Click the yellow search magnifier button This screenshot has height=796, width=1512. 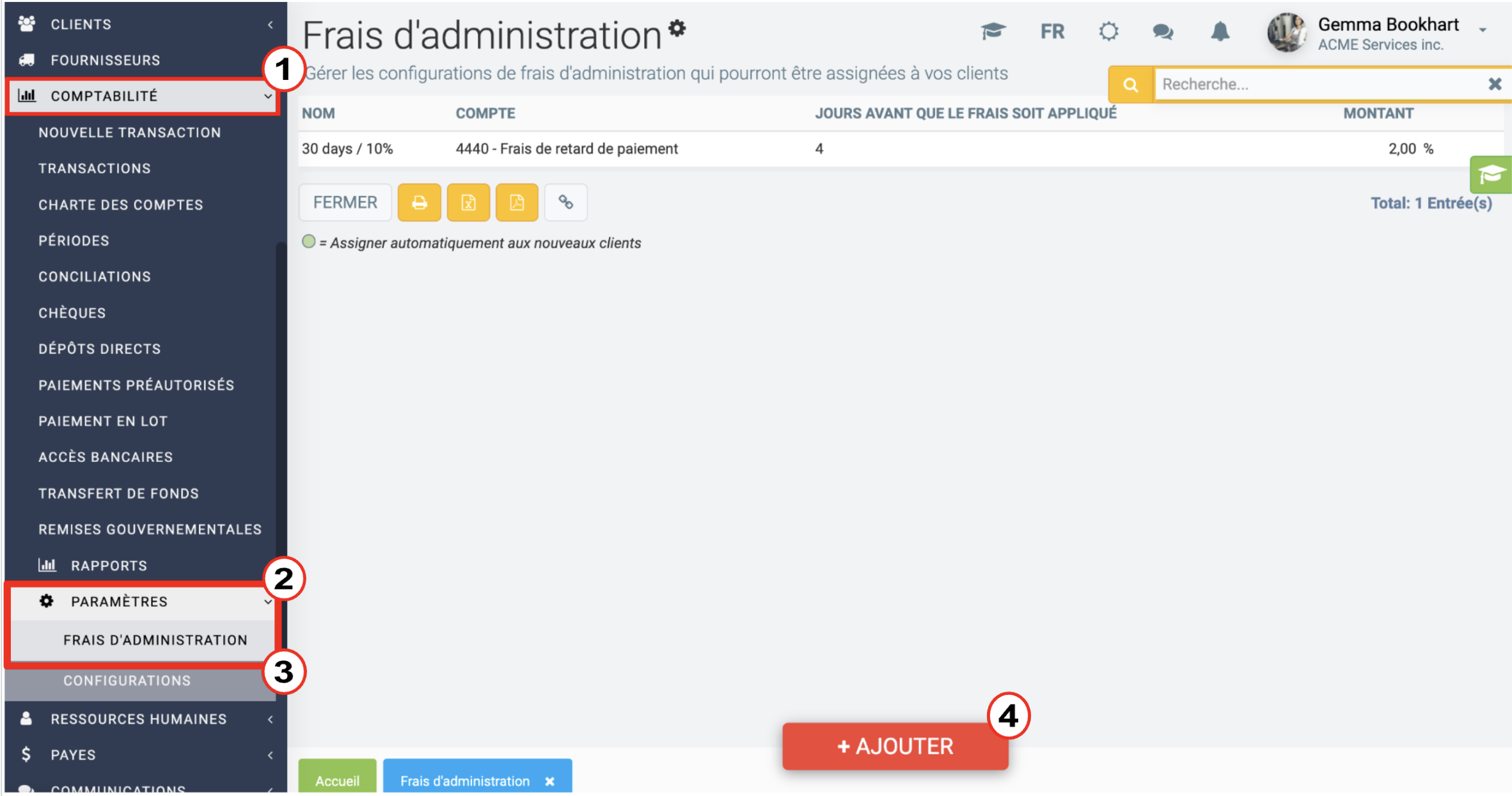1131,84
